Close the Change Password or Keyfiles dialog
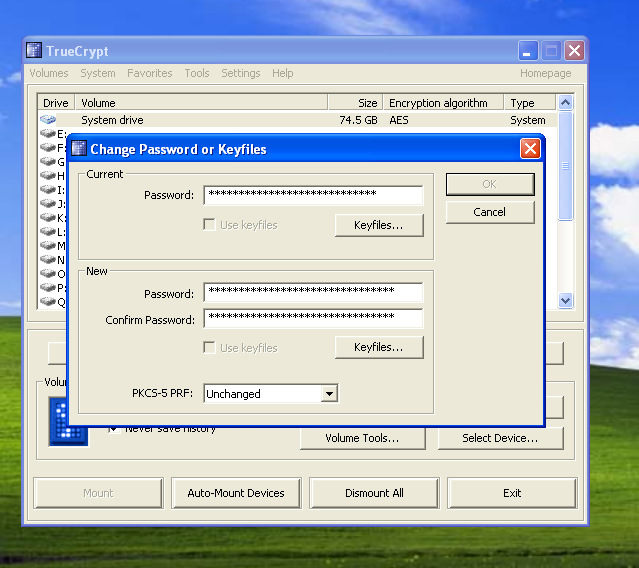This screenshot has width=639, height=568. point(530,149)
